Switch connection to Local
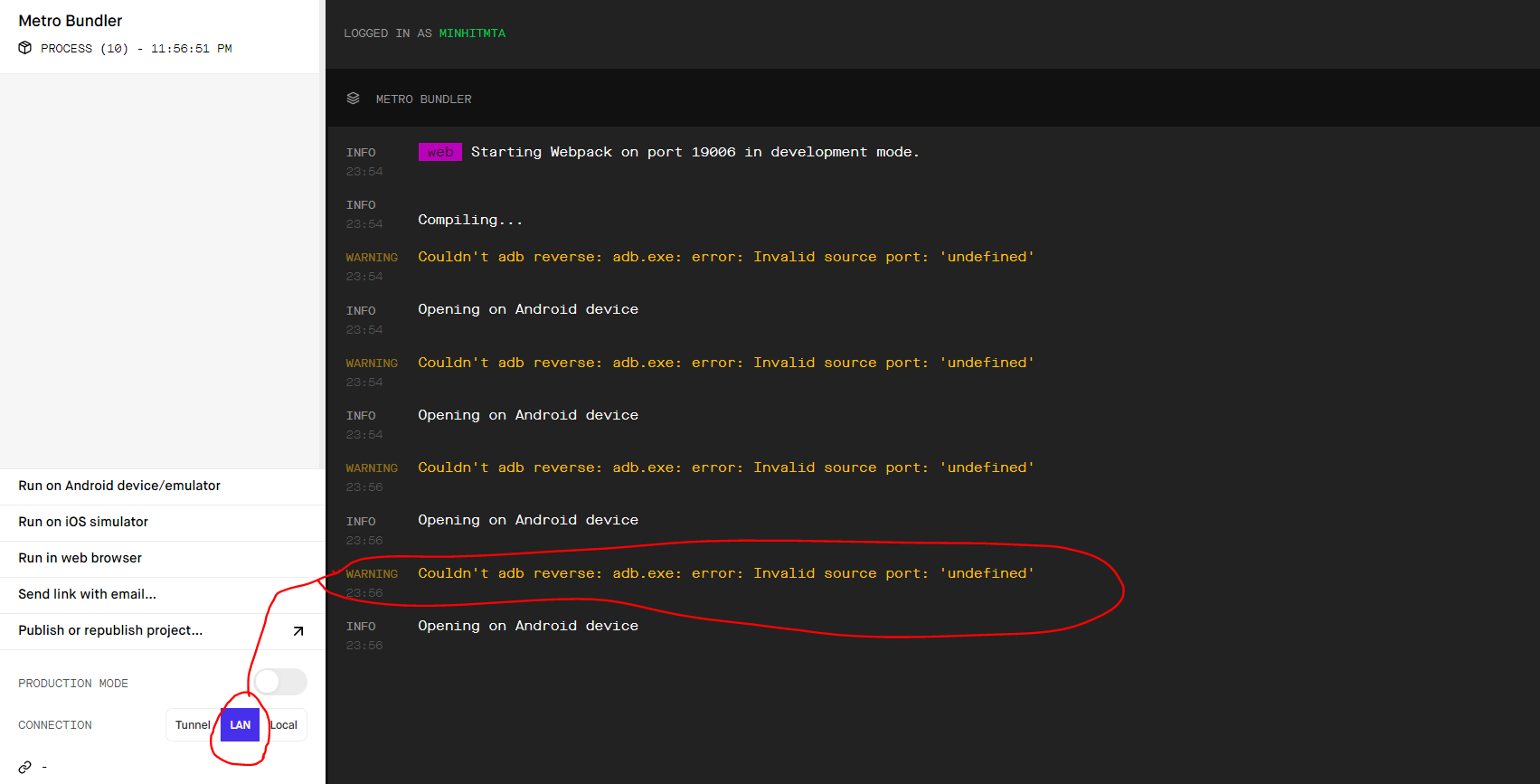 click(284, 725)
